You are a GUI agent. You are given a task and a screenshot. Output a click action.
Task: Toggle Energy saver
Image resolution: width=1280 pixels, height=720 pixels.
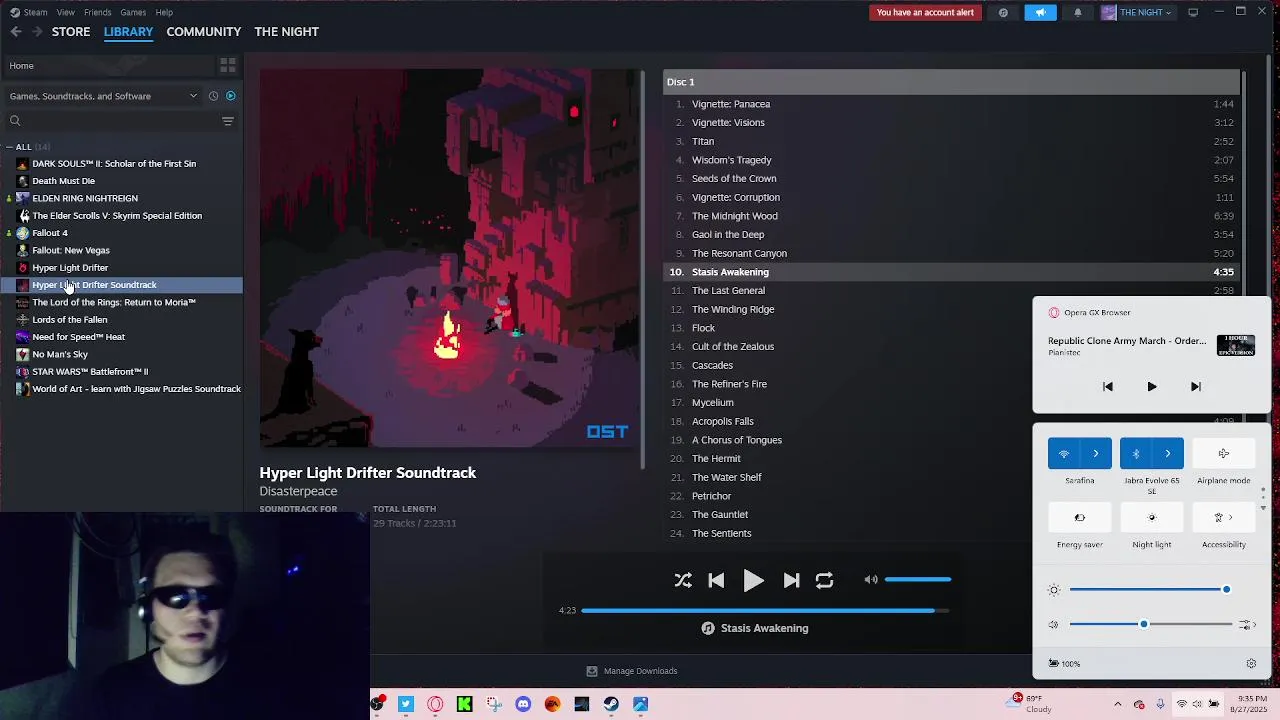point(1080,518)
